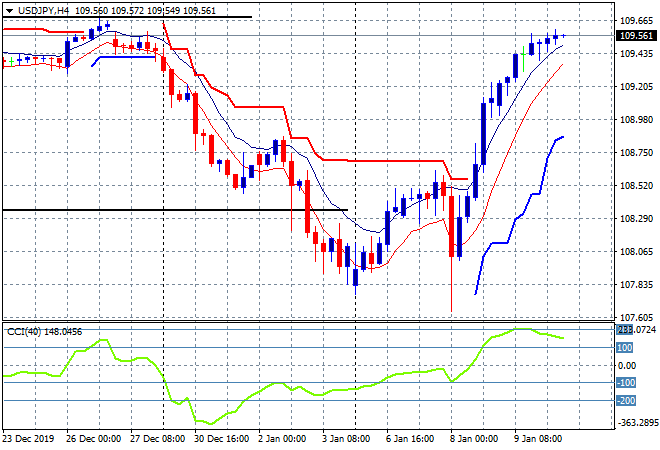Click the 108.290 price scale value
This screenshot has width=660, height=450.
coord(636,218)
